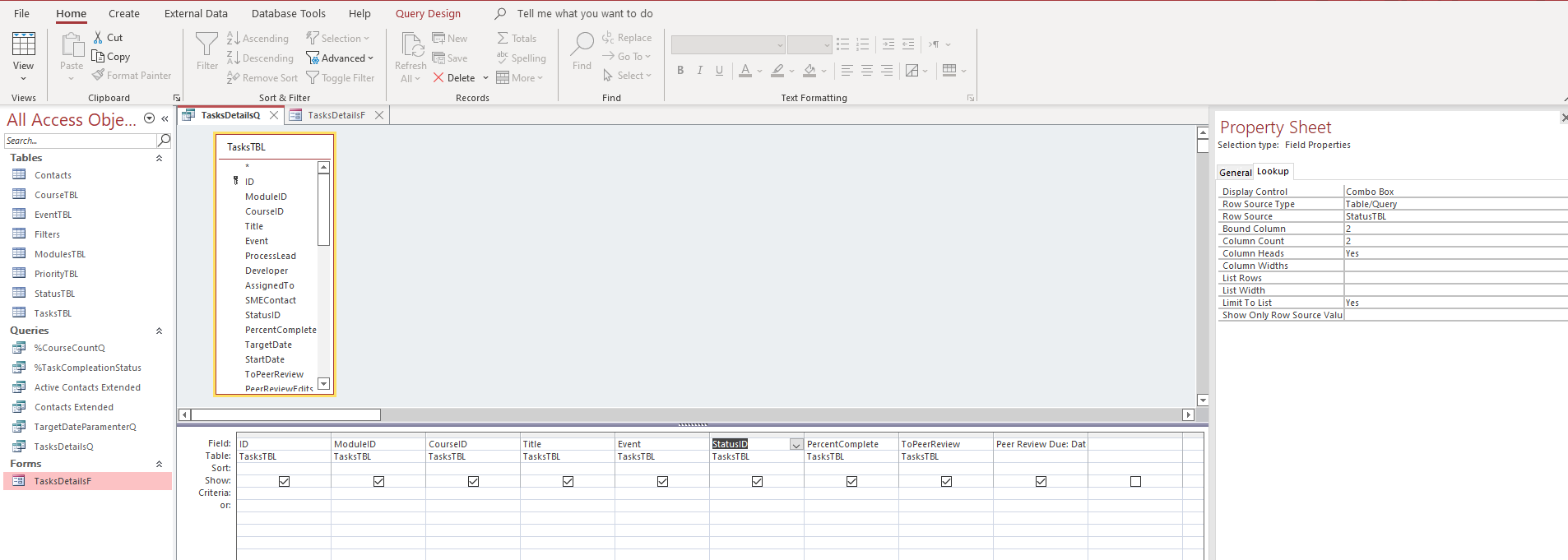Uncheck Show box for Title column
The width and height of the screenshot is (1568, 560).
click(568, 481)
